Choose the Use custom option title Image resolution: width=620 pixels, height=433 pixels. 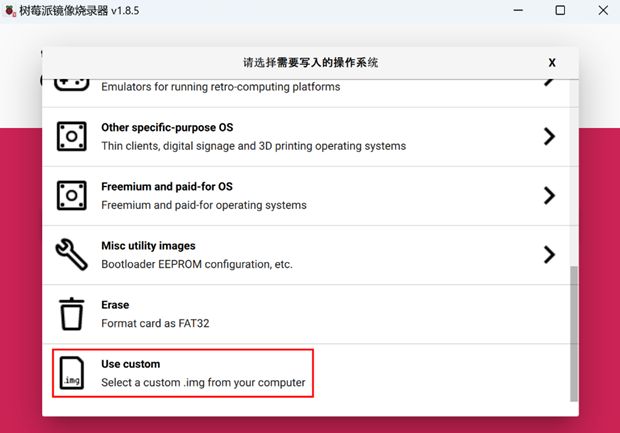[x=131, y=364]
